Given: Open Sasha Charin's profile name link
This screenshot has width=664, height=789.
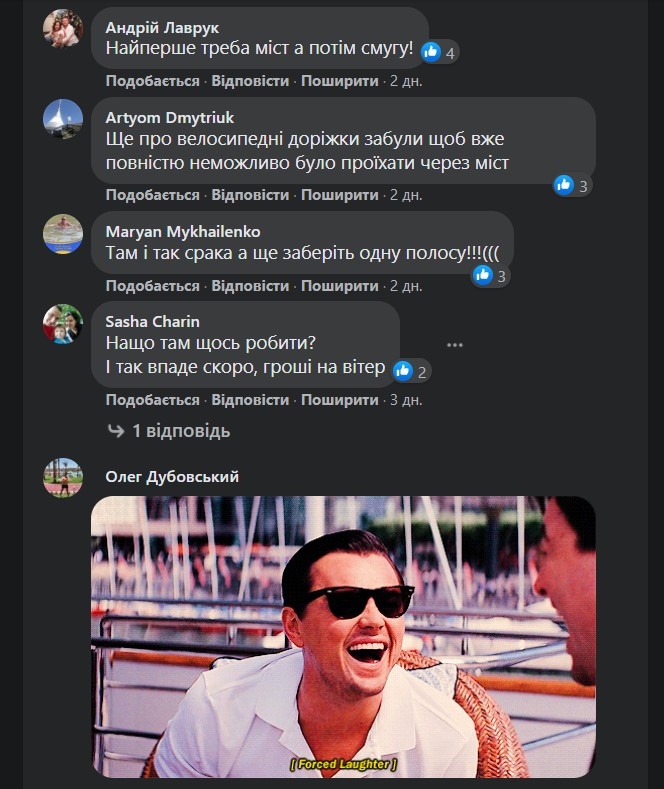Looking at the screenshot, I should click(152, 322).
